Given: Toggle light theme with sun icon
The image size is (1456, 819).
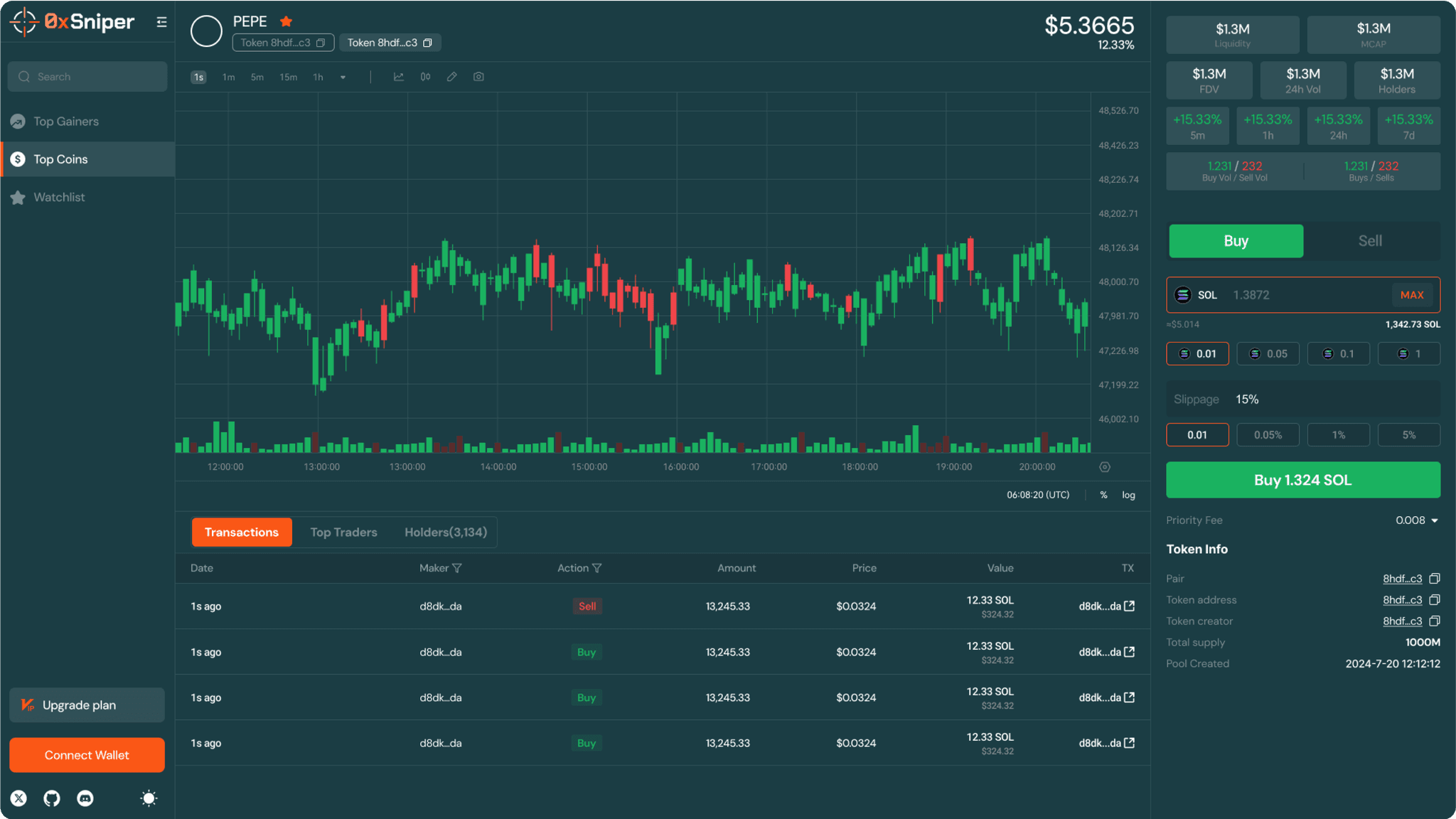Looking at the screenshot, I should pos(149,798).
